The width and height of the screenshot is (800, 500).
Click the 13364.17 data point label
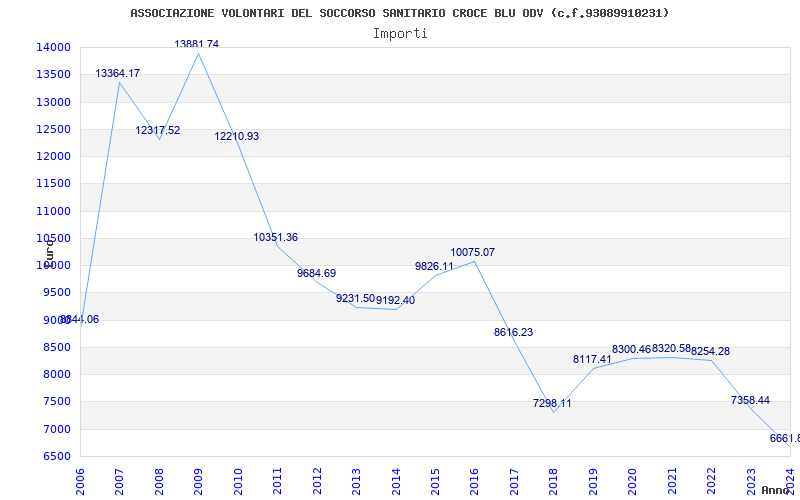tap(117, 74)
